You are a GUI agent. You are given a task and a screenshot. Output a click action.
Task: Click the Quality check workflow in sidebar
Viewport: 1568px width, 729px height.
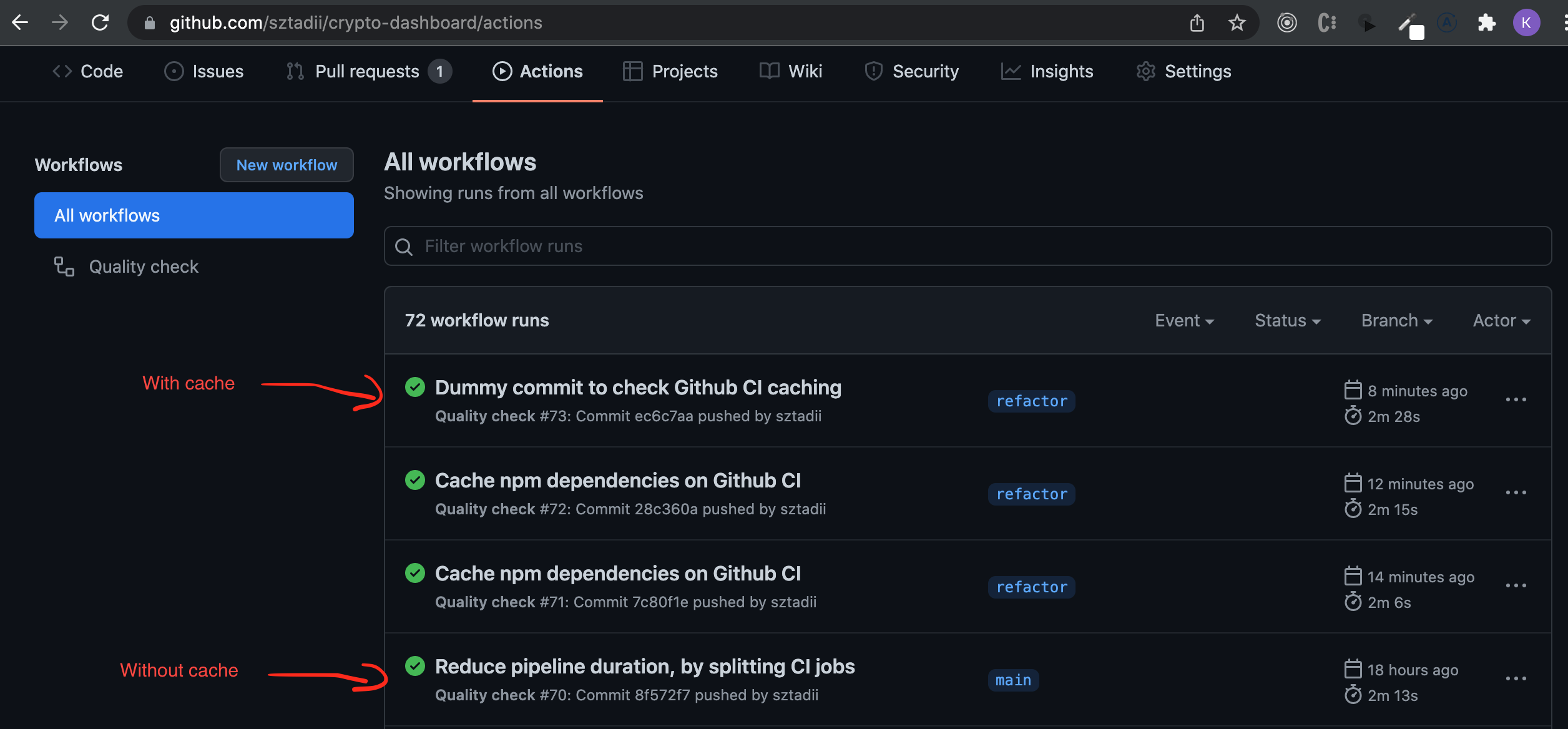[143, 266]
